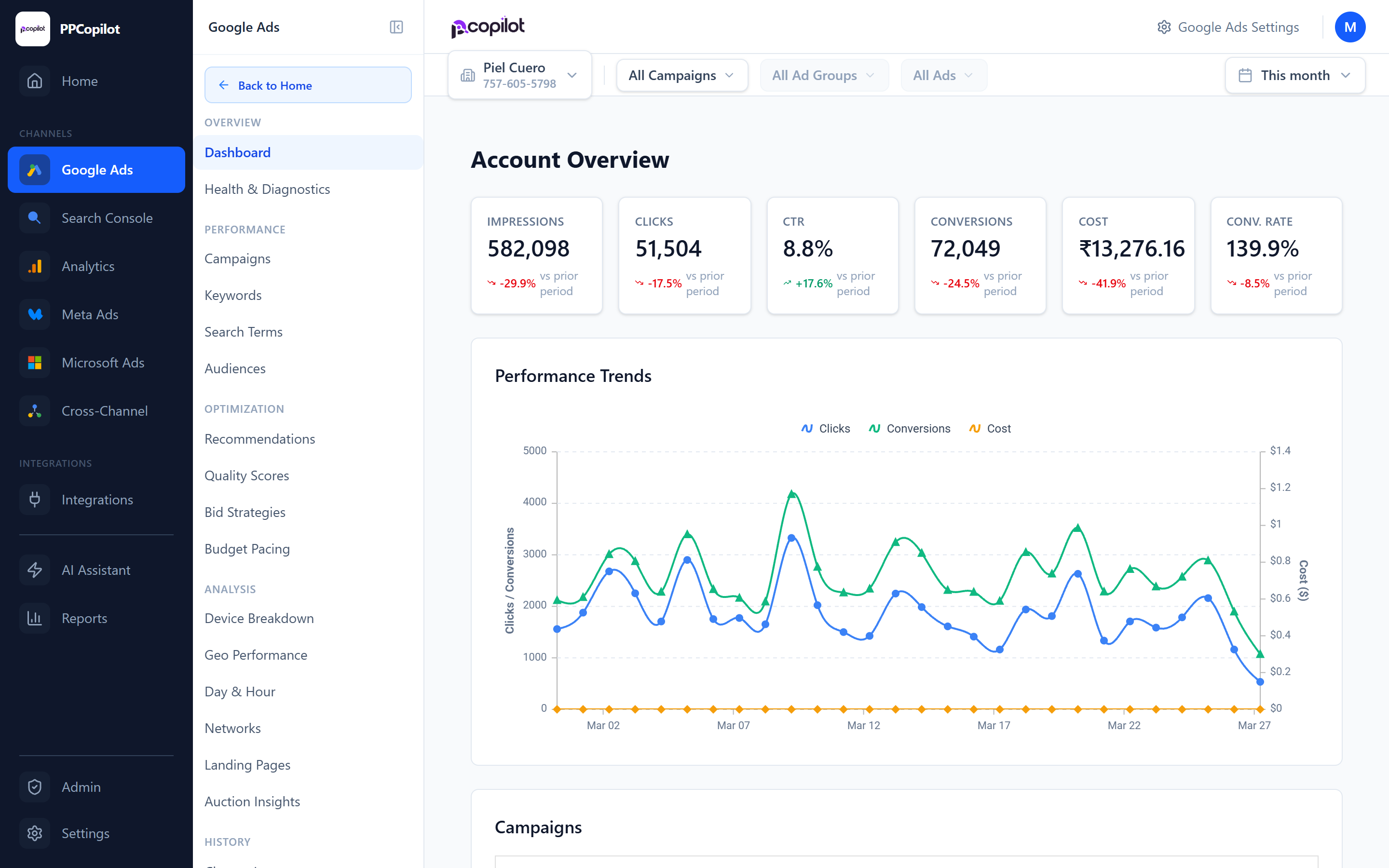
Task: Click Back to Home
Action: (x=274, y=85)
